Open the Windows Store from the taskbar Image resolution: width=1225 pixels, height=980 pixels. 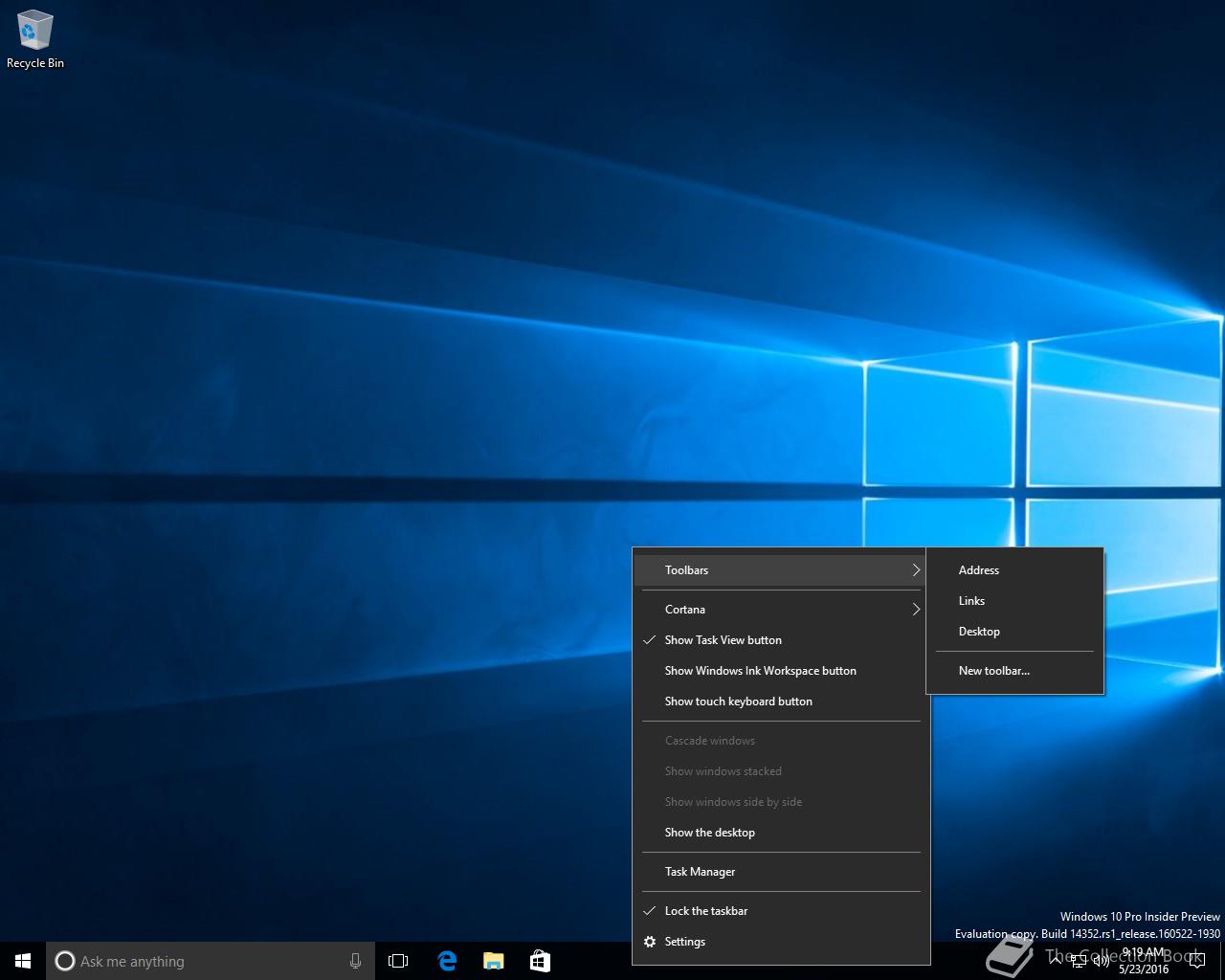[x=540, y=961]
